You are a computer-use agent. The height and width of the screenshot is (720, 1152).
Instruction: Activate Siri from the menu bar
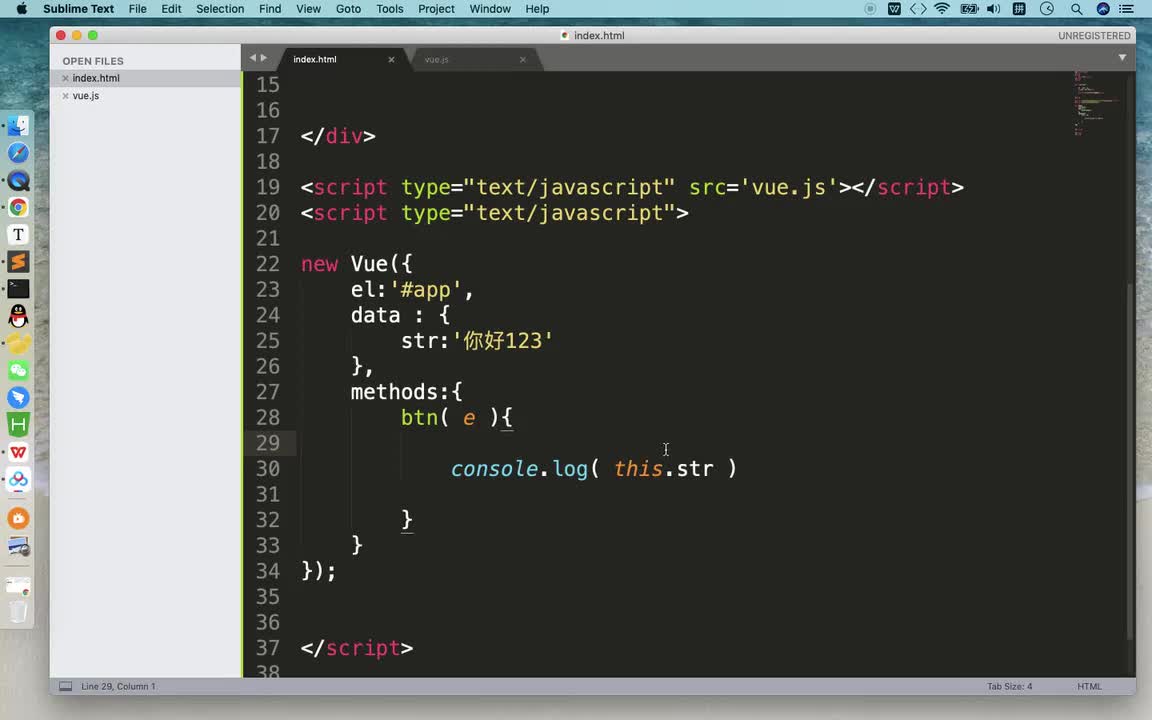pos(1103,9)
